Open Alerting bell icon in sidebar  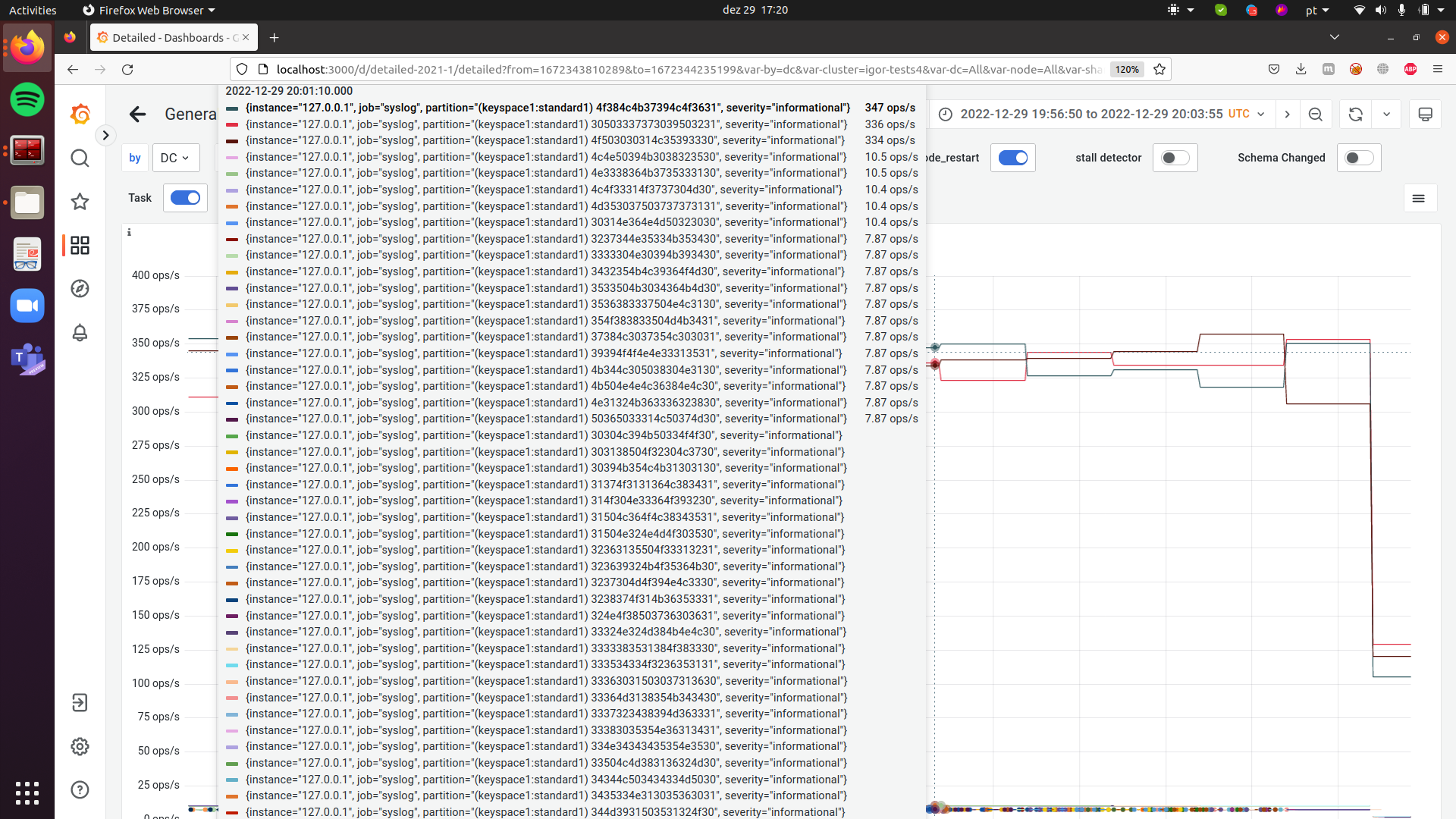pos(80,333)
